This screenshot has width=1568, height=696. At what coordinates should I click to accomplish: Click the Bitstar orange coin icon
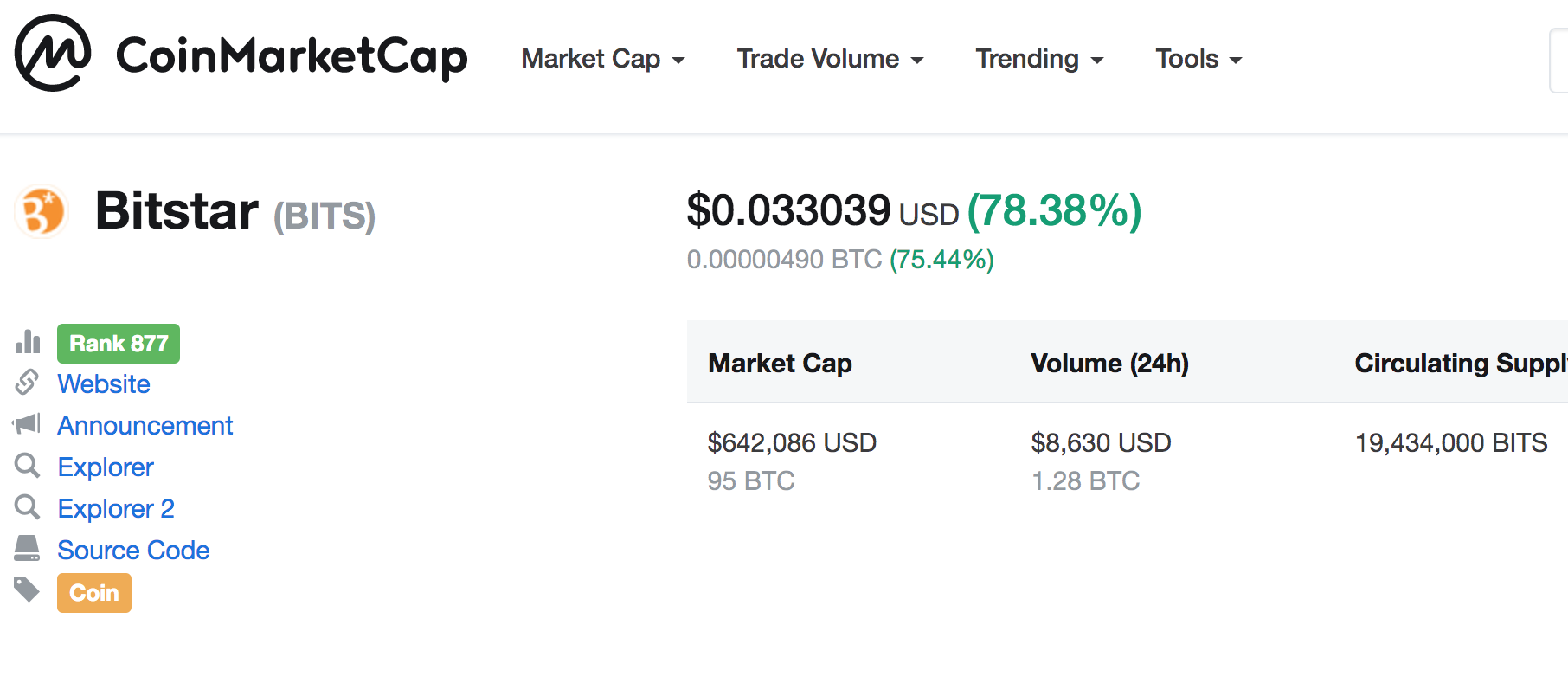click(x=42, y=211)
